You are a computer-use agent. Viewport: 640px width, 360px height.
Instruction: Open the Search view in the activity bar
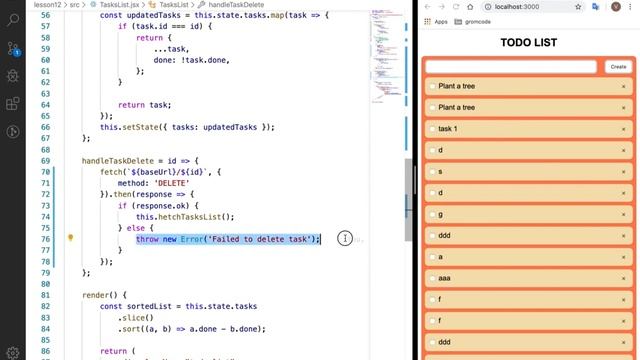coord(13,19)
